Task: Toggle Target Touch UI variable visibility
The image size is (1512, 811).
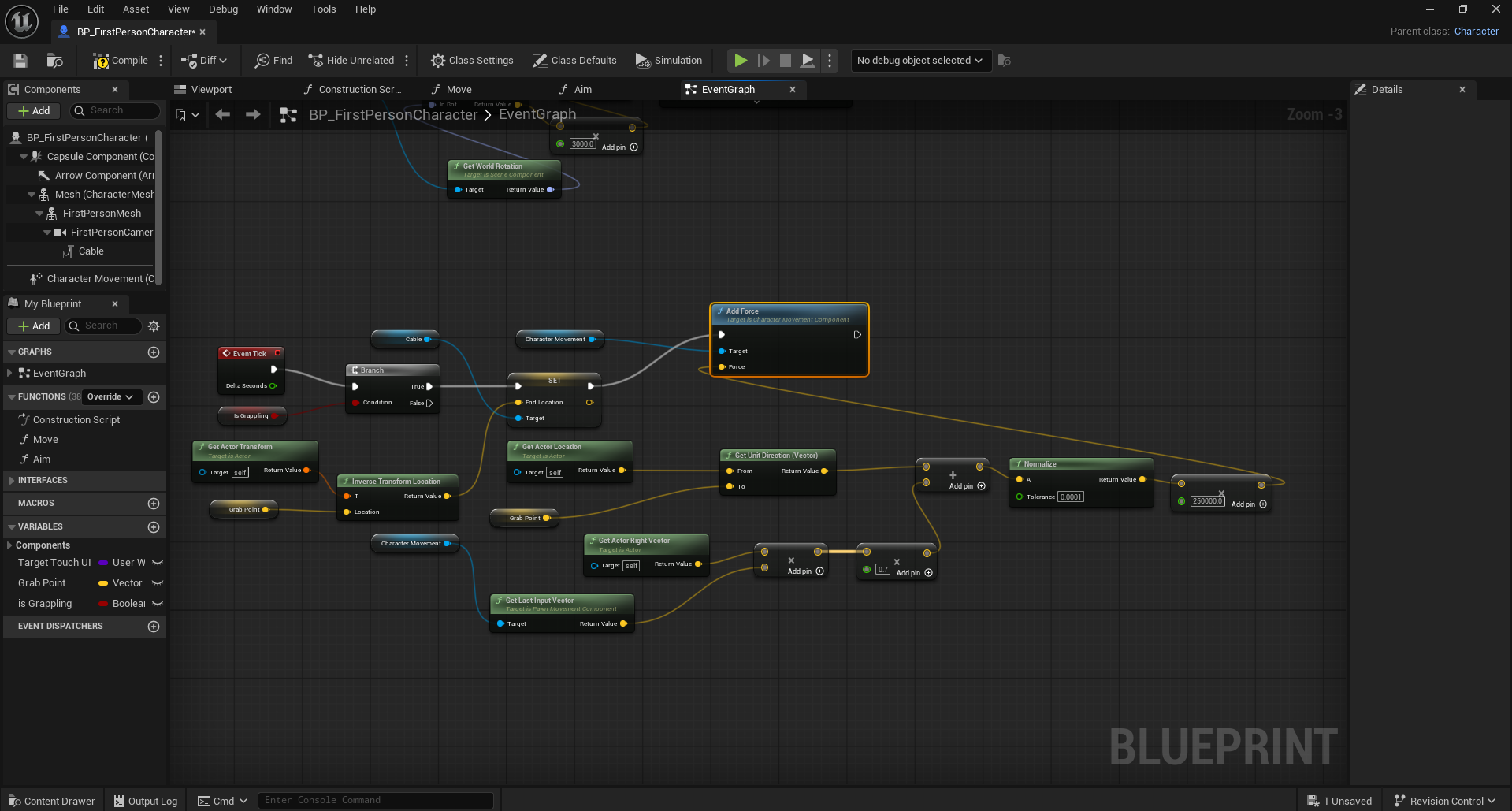Action: tap(158, 563)
